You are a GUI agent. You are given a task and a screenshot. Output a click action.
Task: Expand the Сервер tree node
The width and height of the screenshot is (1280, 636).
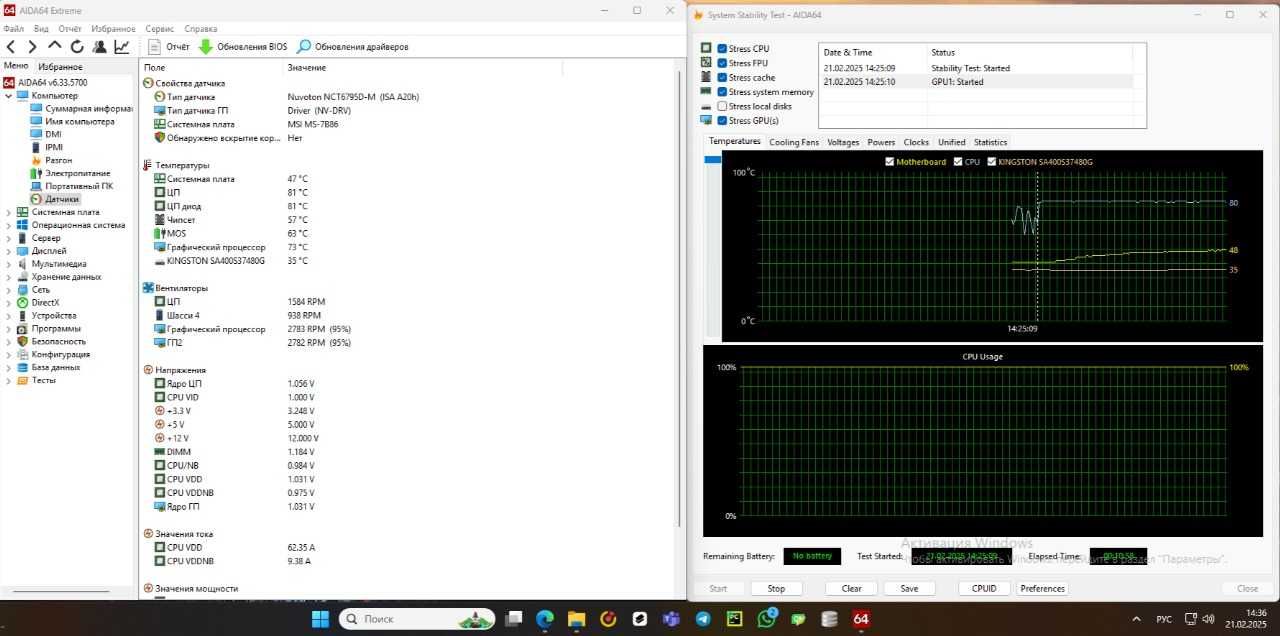pyautogui.click(x=9, y=238)
